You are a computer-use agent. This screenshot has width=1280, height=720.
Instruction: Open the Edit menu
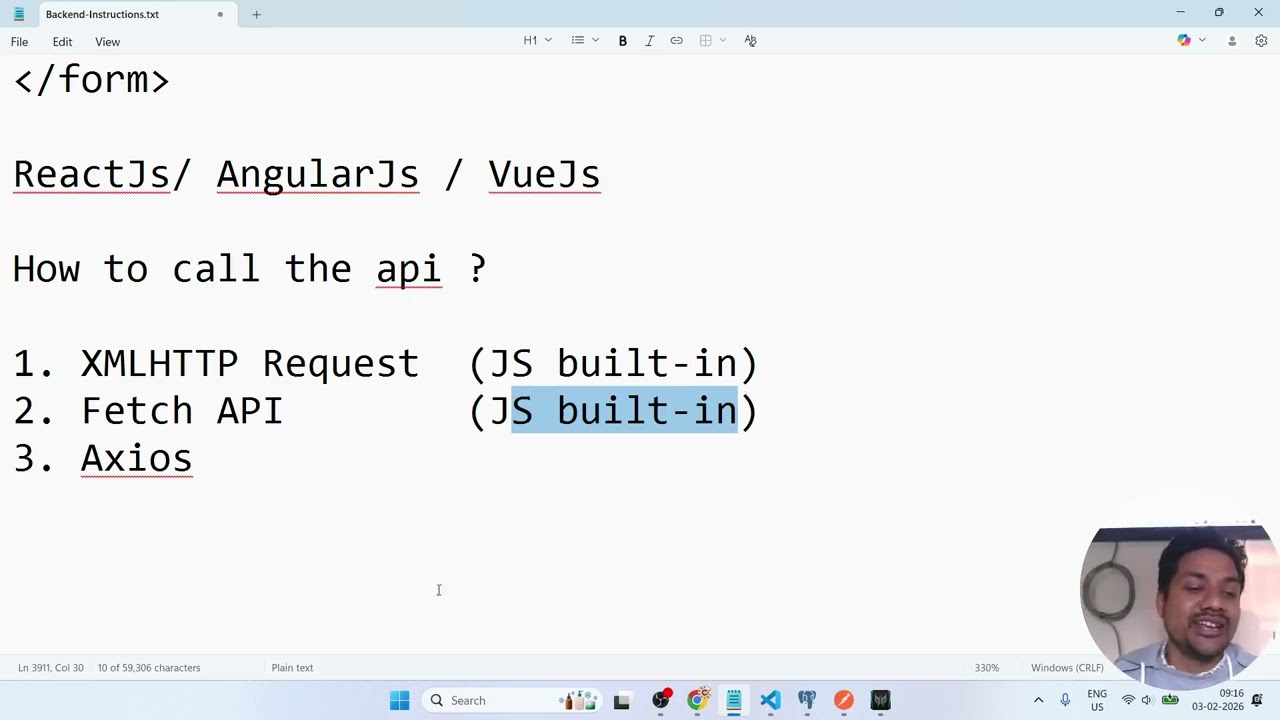[x=62, y=42]
